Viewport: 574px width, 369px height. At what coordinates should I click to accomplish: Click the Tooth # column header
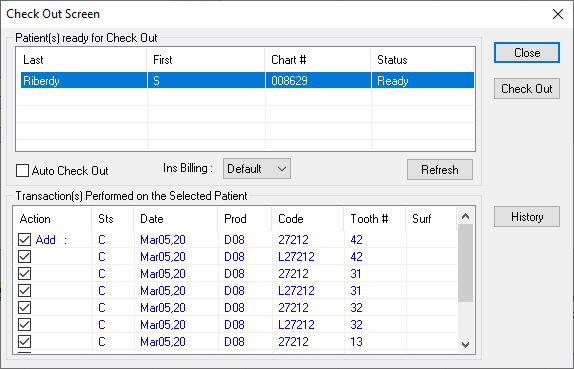374,219
